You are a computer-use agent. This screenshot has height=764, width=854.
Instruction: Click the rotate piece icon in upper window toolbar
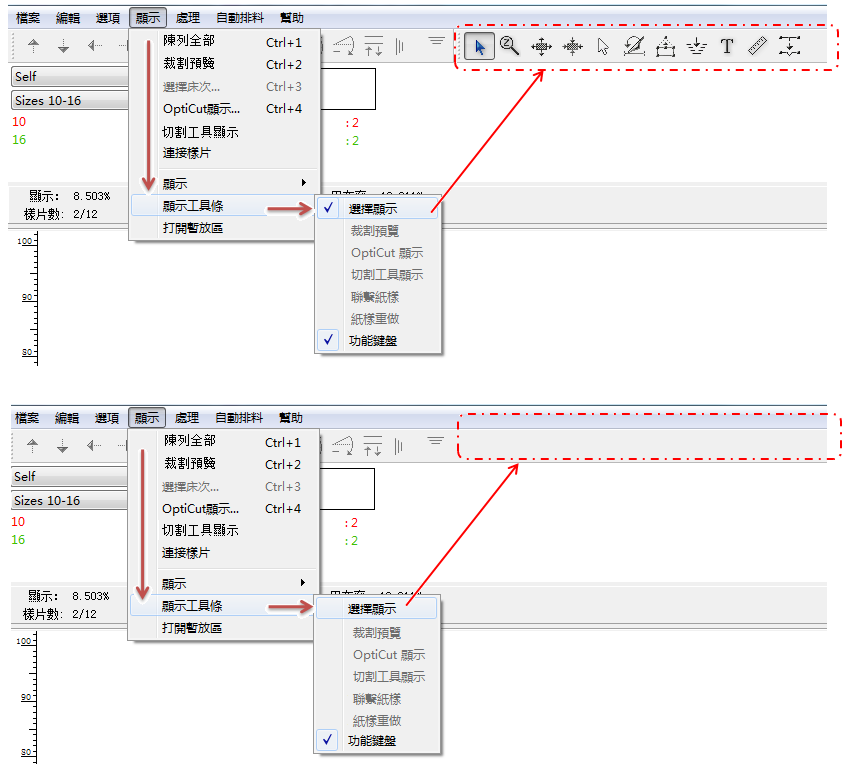coord(344,46)
